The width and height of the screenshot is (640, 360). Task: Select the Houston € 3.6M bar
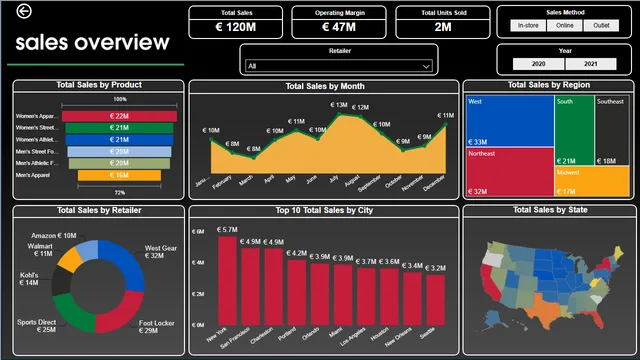389,297
